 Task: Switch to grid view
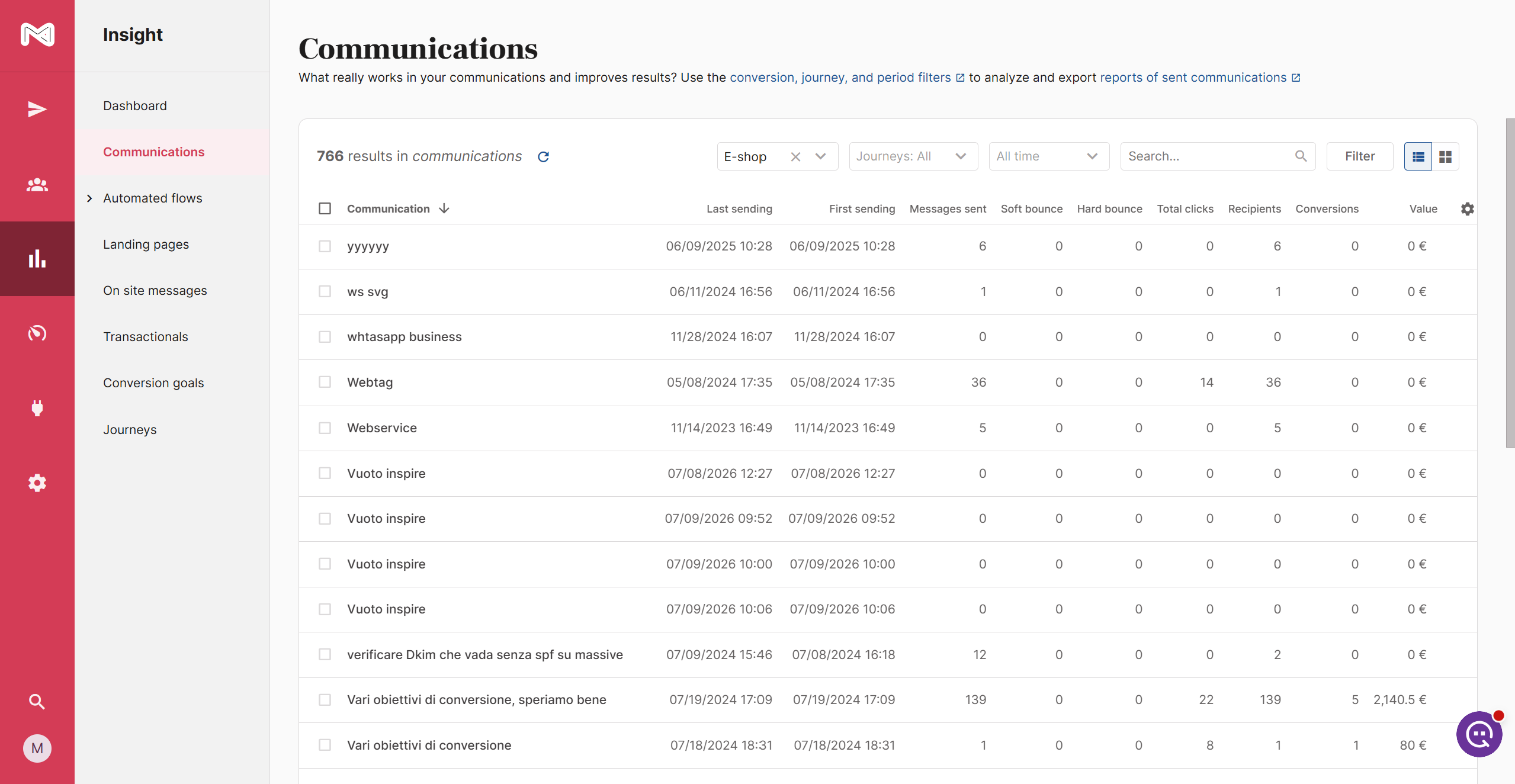tap(1445, 156)
